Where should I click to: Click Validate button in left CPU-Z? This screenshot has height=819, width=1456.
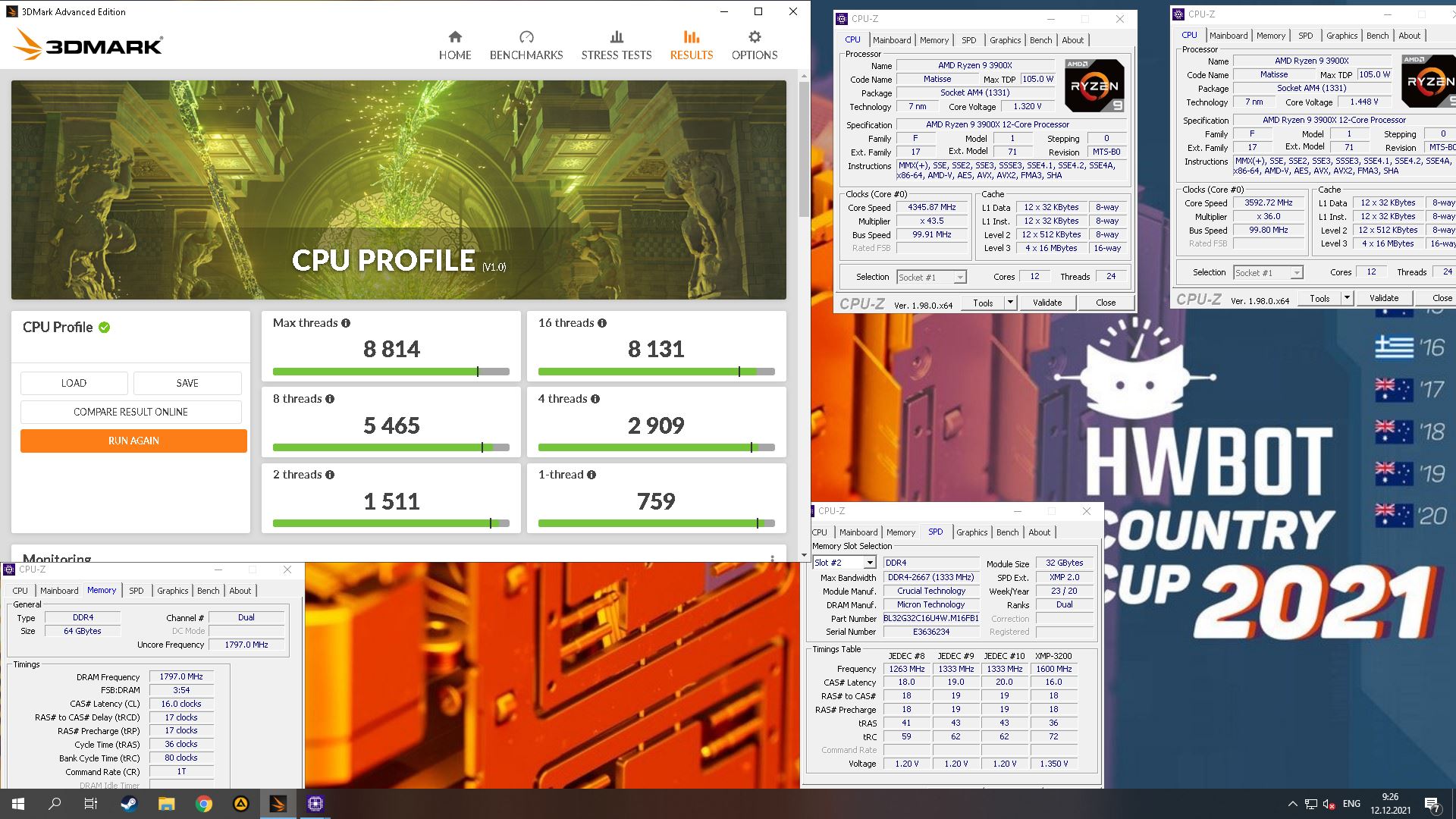tap(1047, 303)
